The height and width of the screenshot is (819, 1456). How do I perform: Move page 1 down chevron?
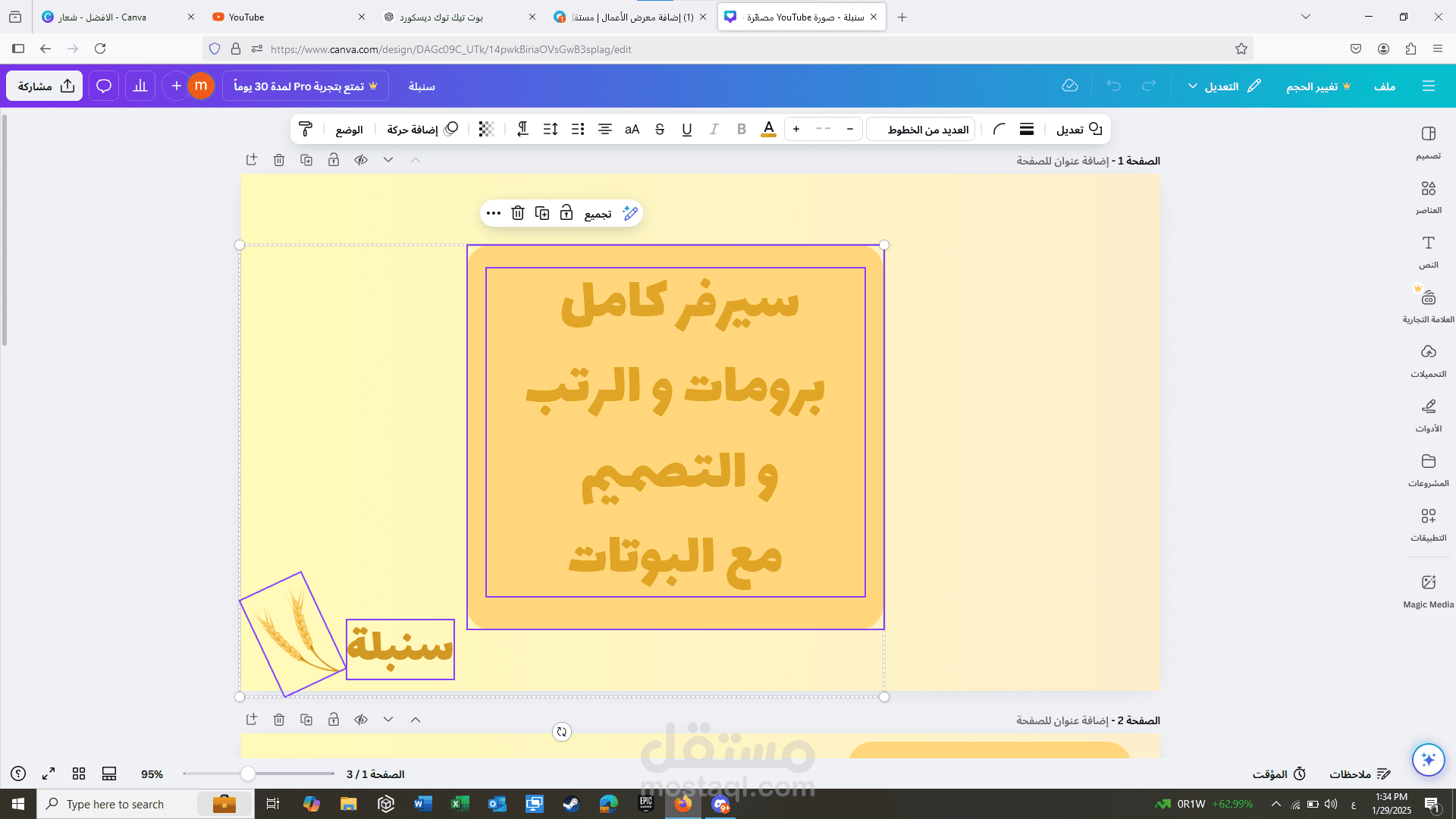click(x=388, y=160)
